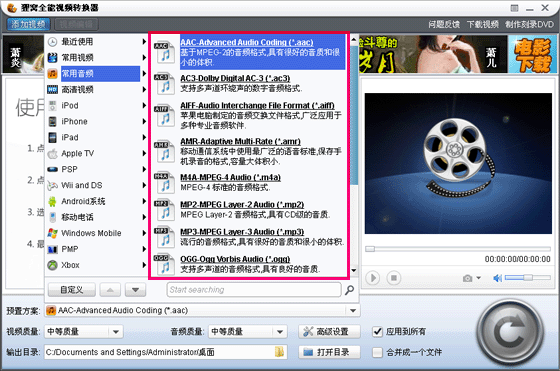This screenshot has height=371, width=560.
Task: Choose AMR-Adaptive Multi-Rate (*.amr)
Action: (x=240, y=141)
